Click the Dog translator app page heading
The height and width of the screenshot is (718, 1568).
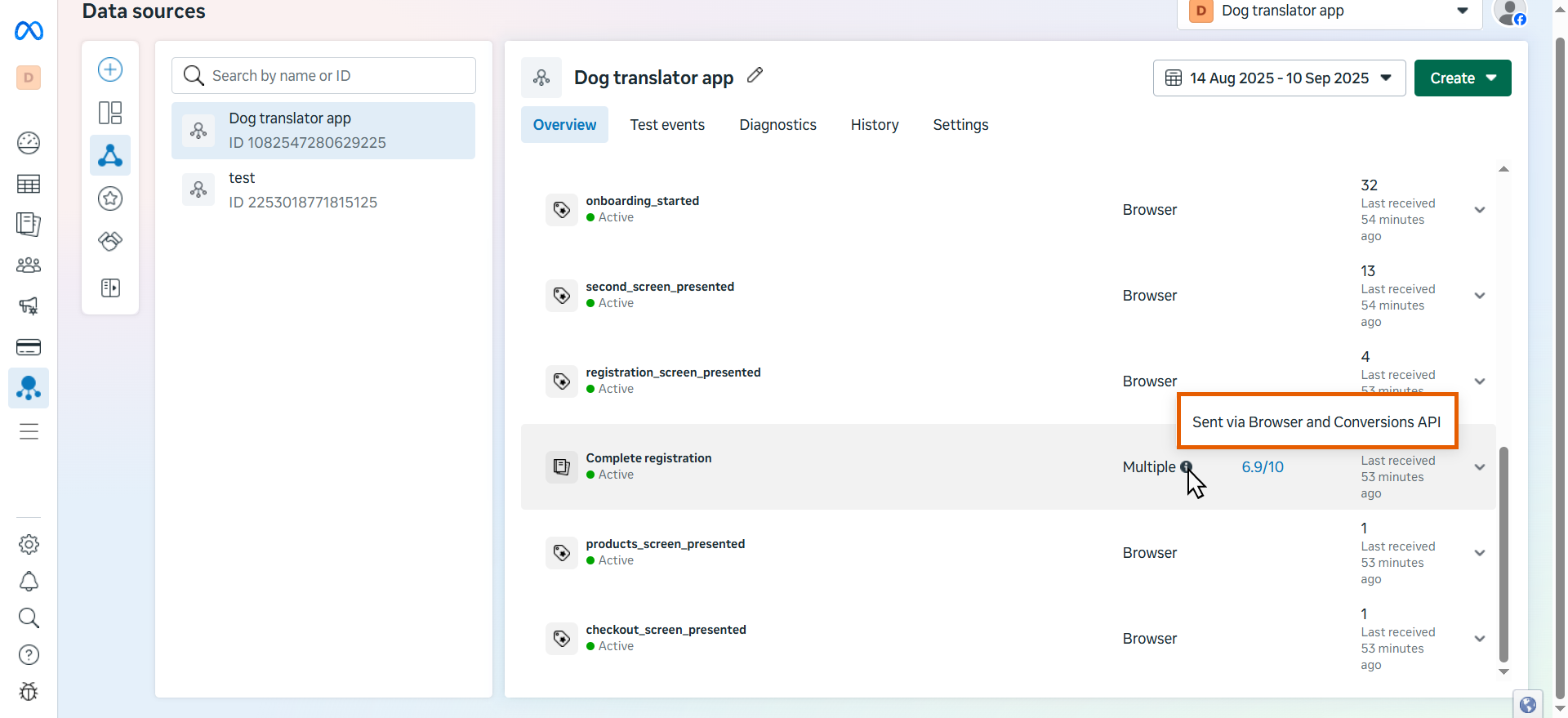pyautogui.click(x=653, y=78)
